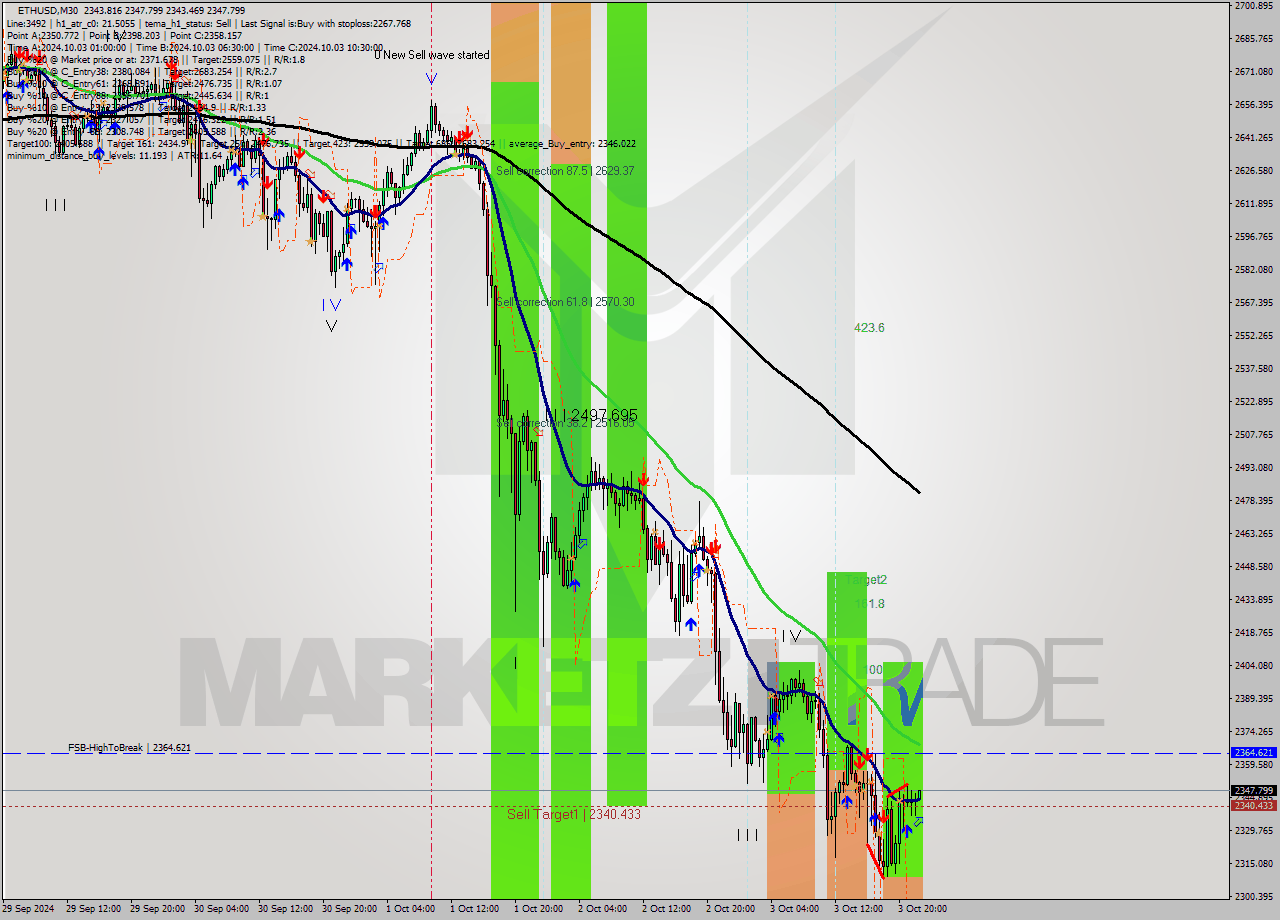Viewport: 1280px width, 920px height.
Task: Click the vertical dashed line at 1 Oct 04:00
Action: tap(431, 450)
